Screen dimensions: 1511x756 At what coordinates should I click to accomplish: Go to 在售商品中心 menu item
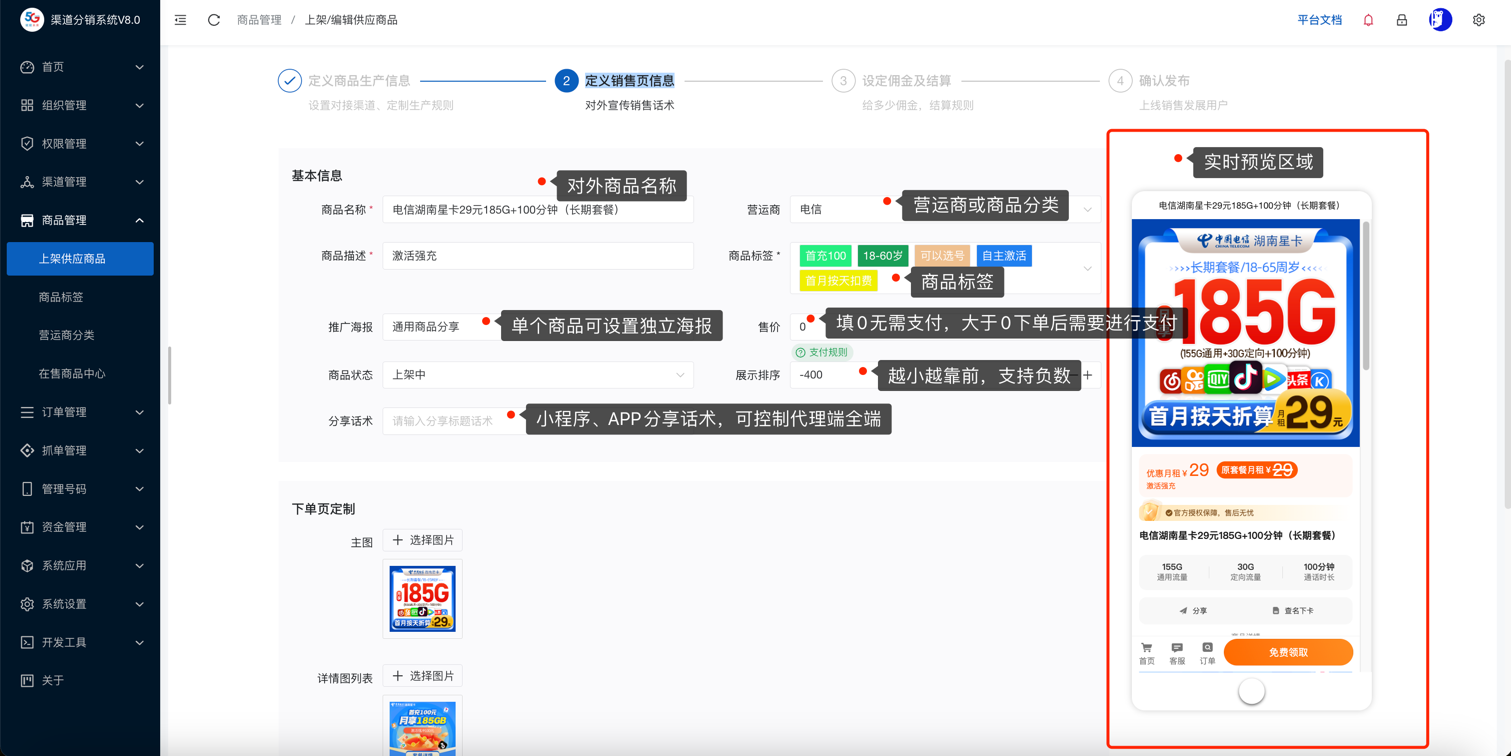[x=72, y=374]
